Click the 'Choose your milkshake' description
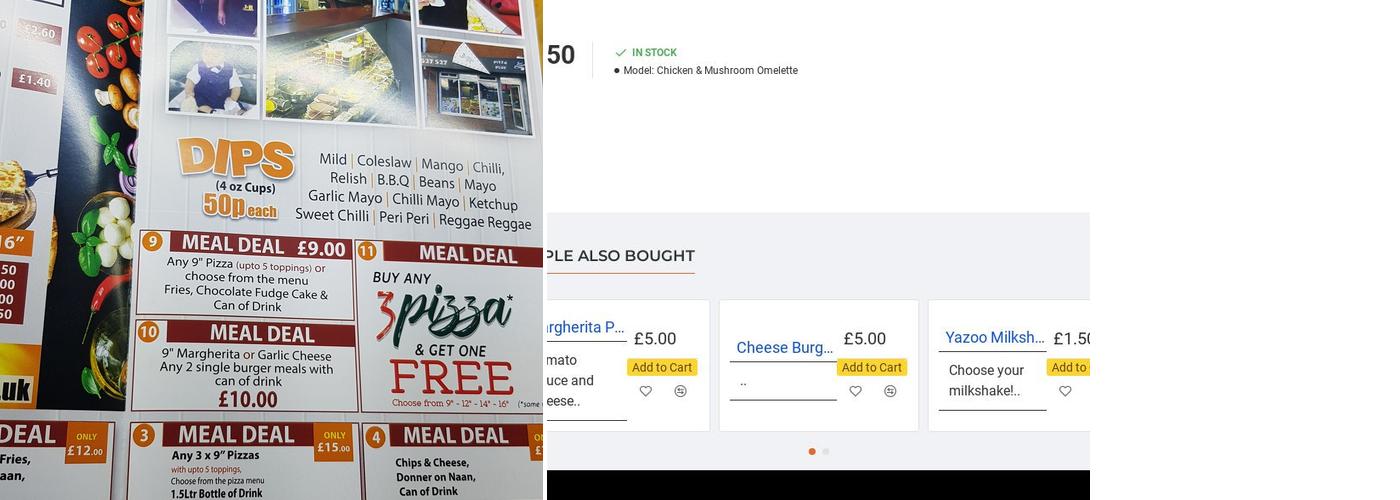 click(986, 380)
